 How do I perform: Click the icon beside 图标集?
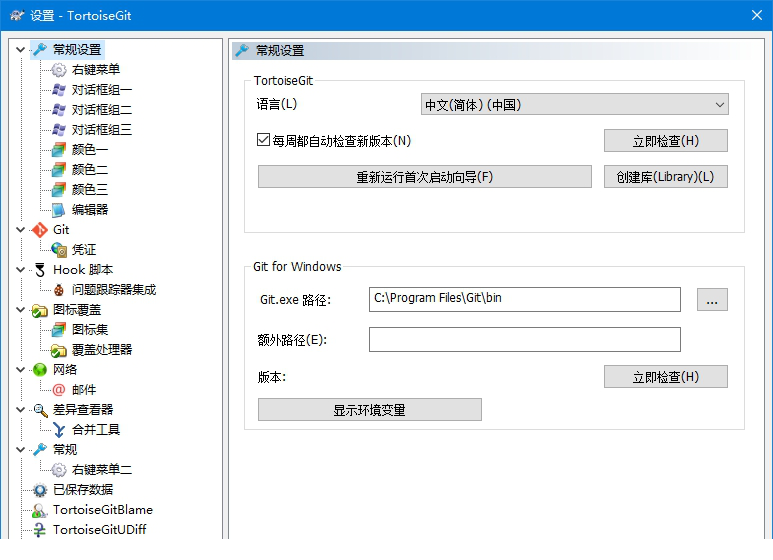click(59, 330)
